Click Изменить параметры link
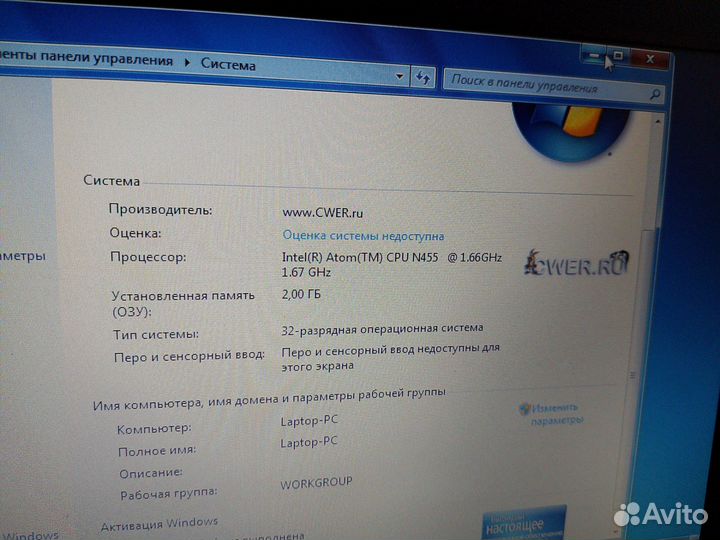Image resolution: width=720 pixels, height=540 pixels. click(x=557, y=414)
